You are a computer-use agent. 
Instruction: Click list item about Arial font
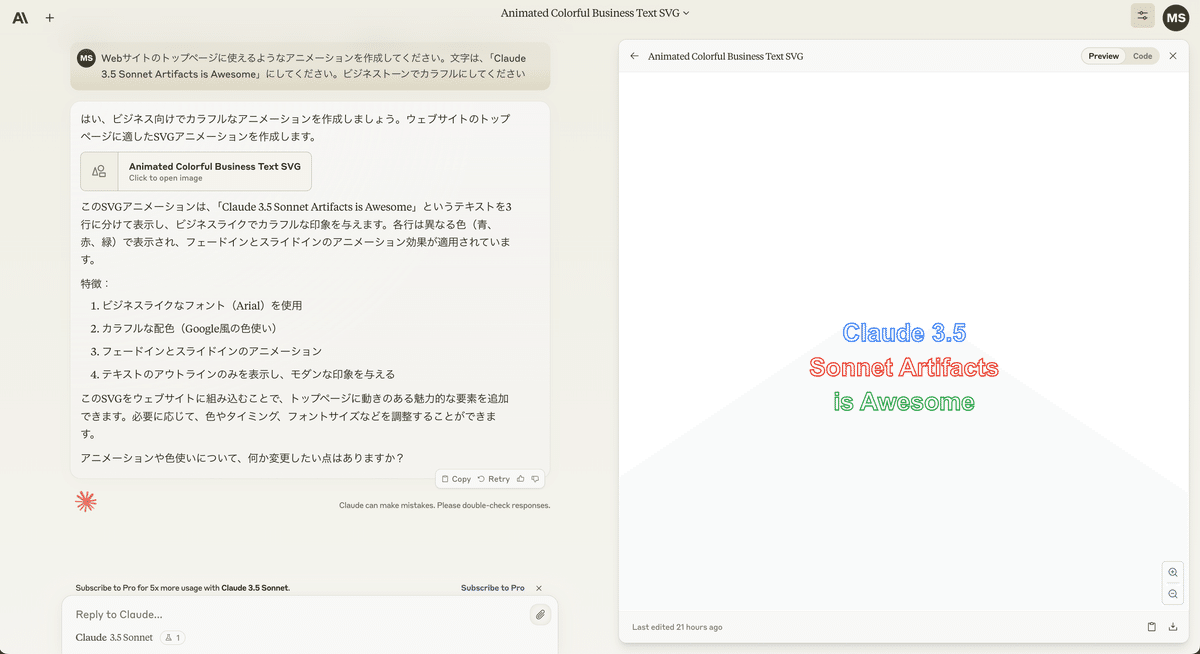pos(202,305)
